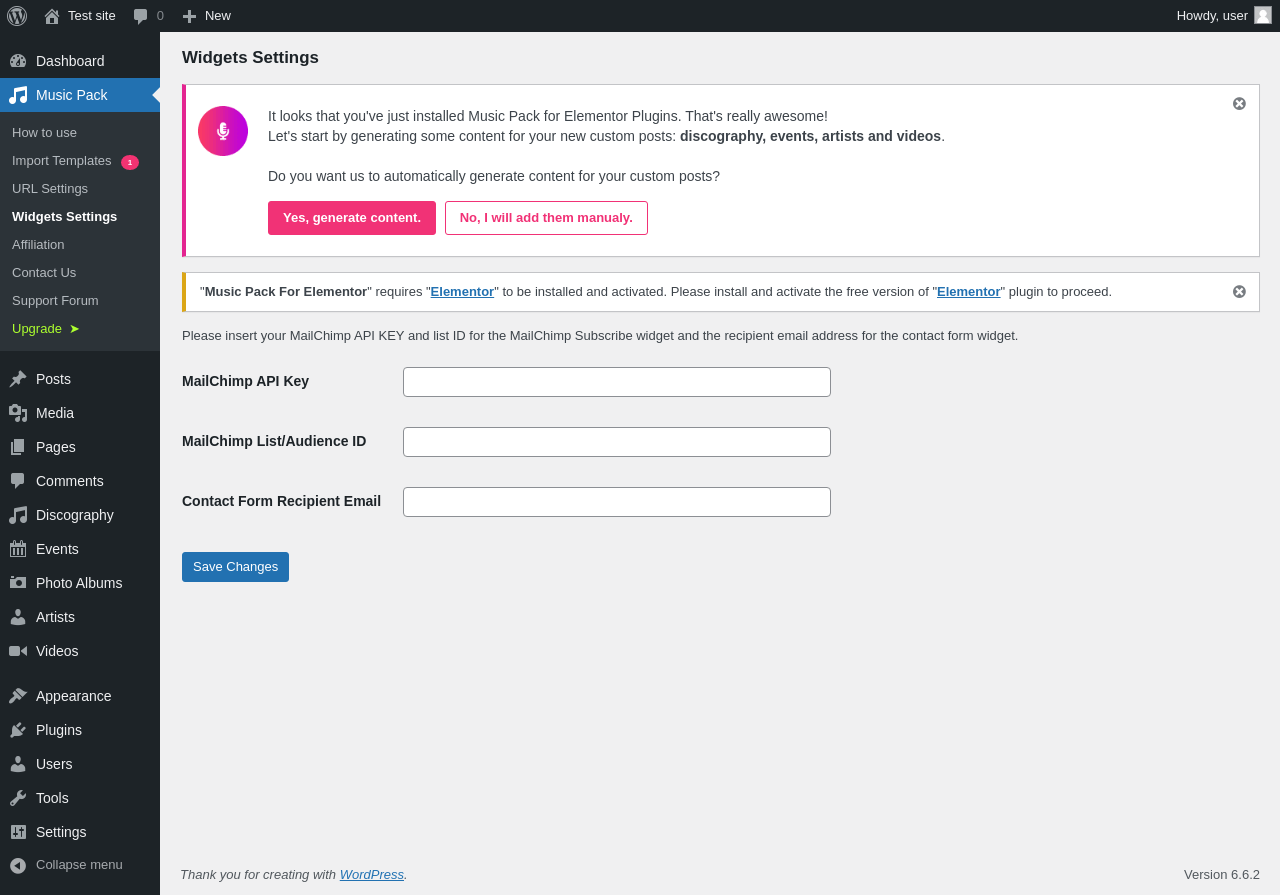Open the comments bubble in admin bar
Image resolution: width=1280 pixels, height=895 pixels.
(148, 16)
